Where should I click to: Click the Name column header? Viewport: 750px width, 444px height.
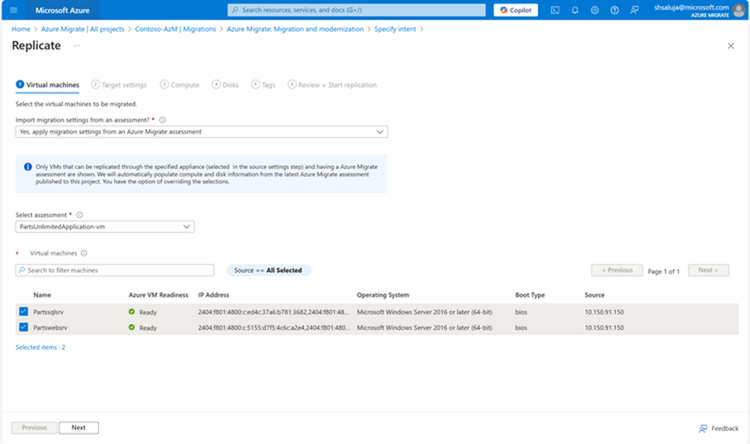[x=42, y=295]
